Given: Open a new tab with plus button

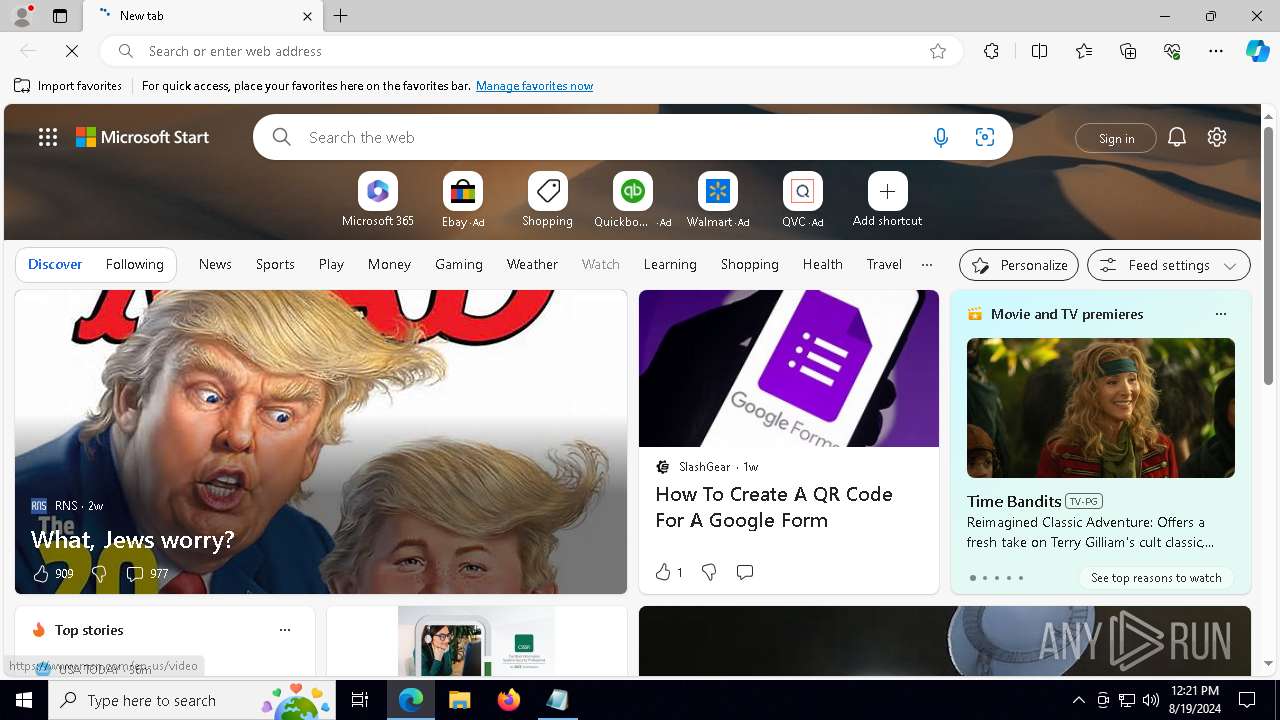Looking at the screenshot, I should point(341,16).
